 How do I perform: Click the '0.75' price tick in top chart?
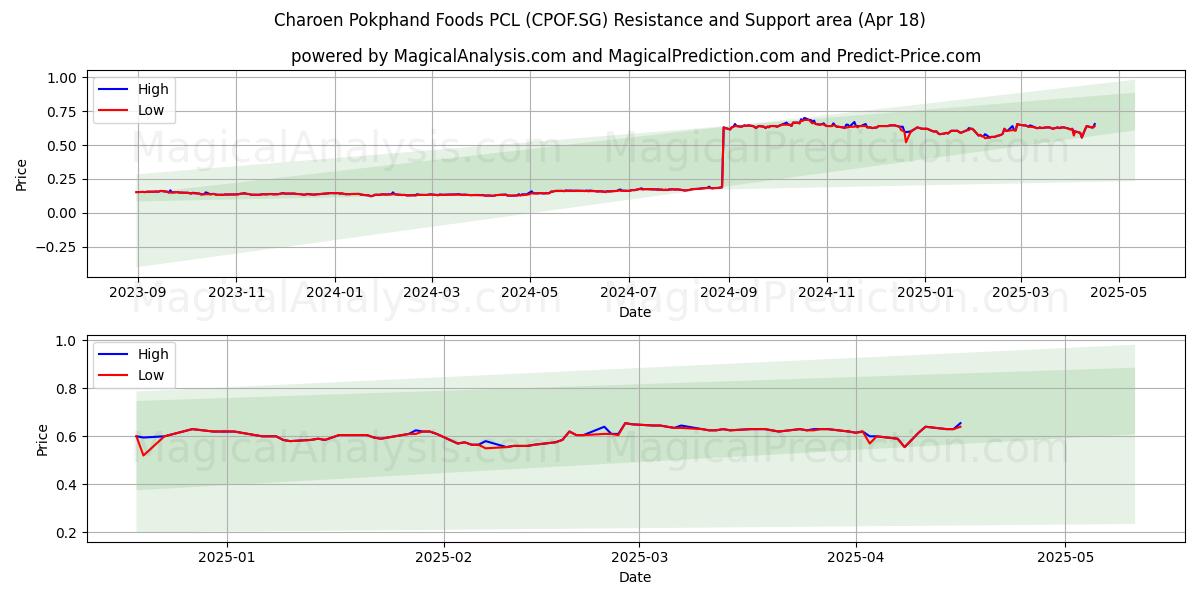tap(62, 112)
